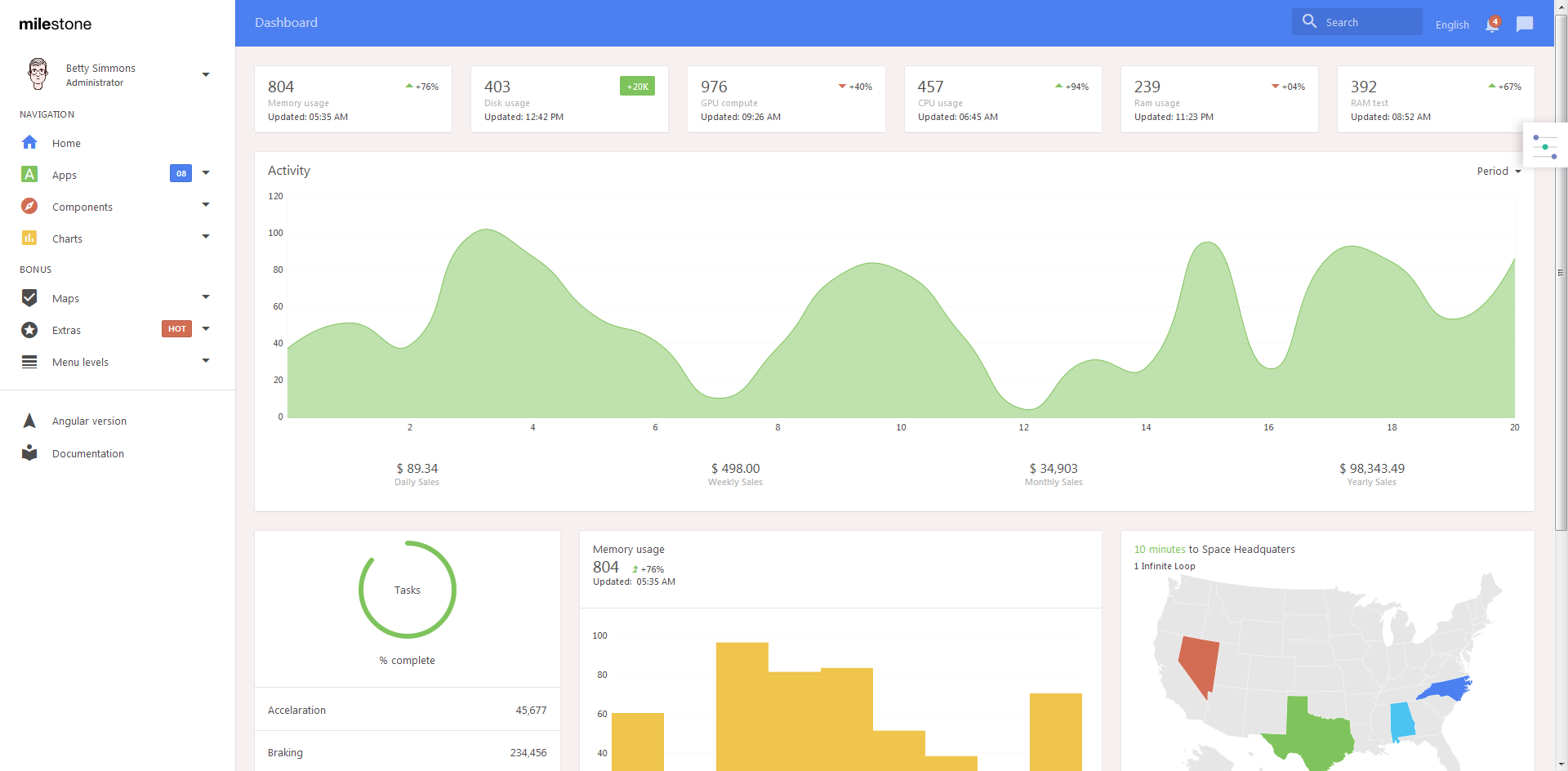Expand the Charts submenu arrow
The image size is (1568, 771).
point(206,236)
